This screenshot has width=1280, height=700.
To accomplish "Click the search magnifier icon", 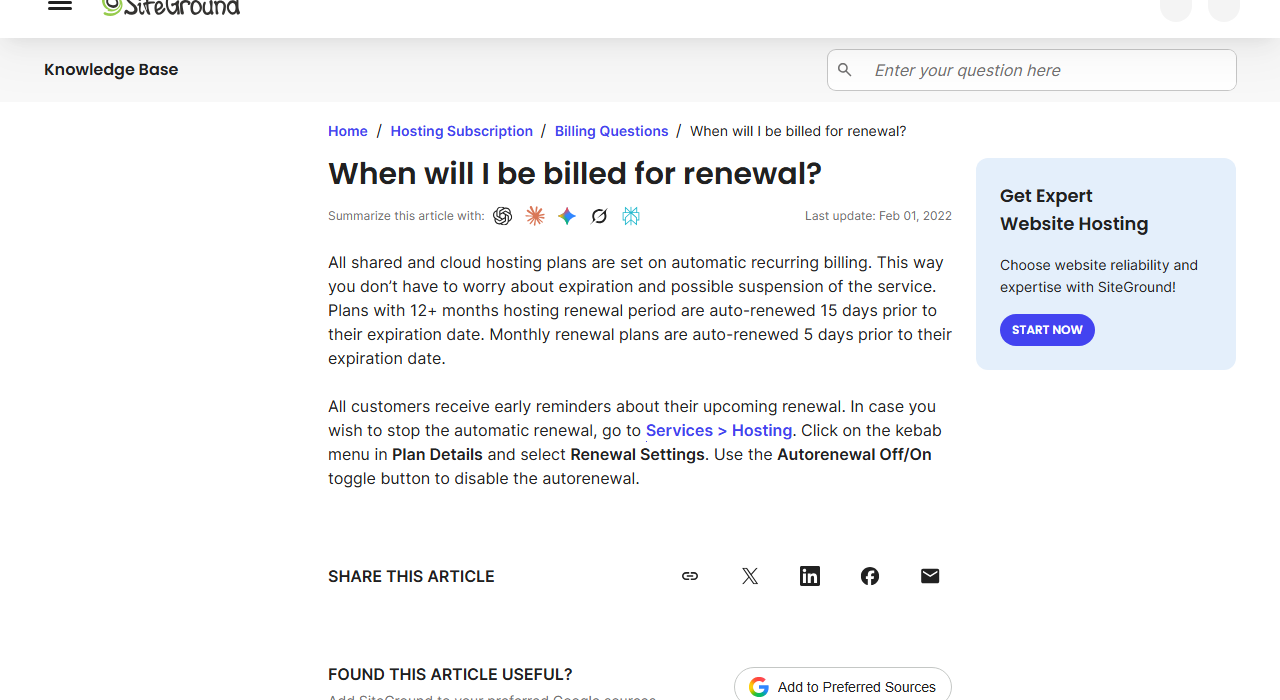I will [845, 70].
